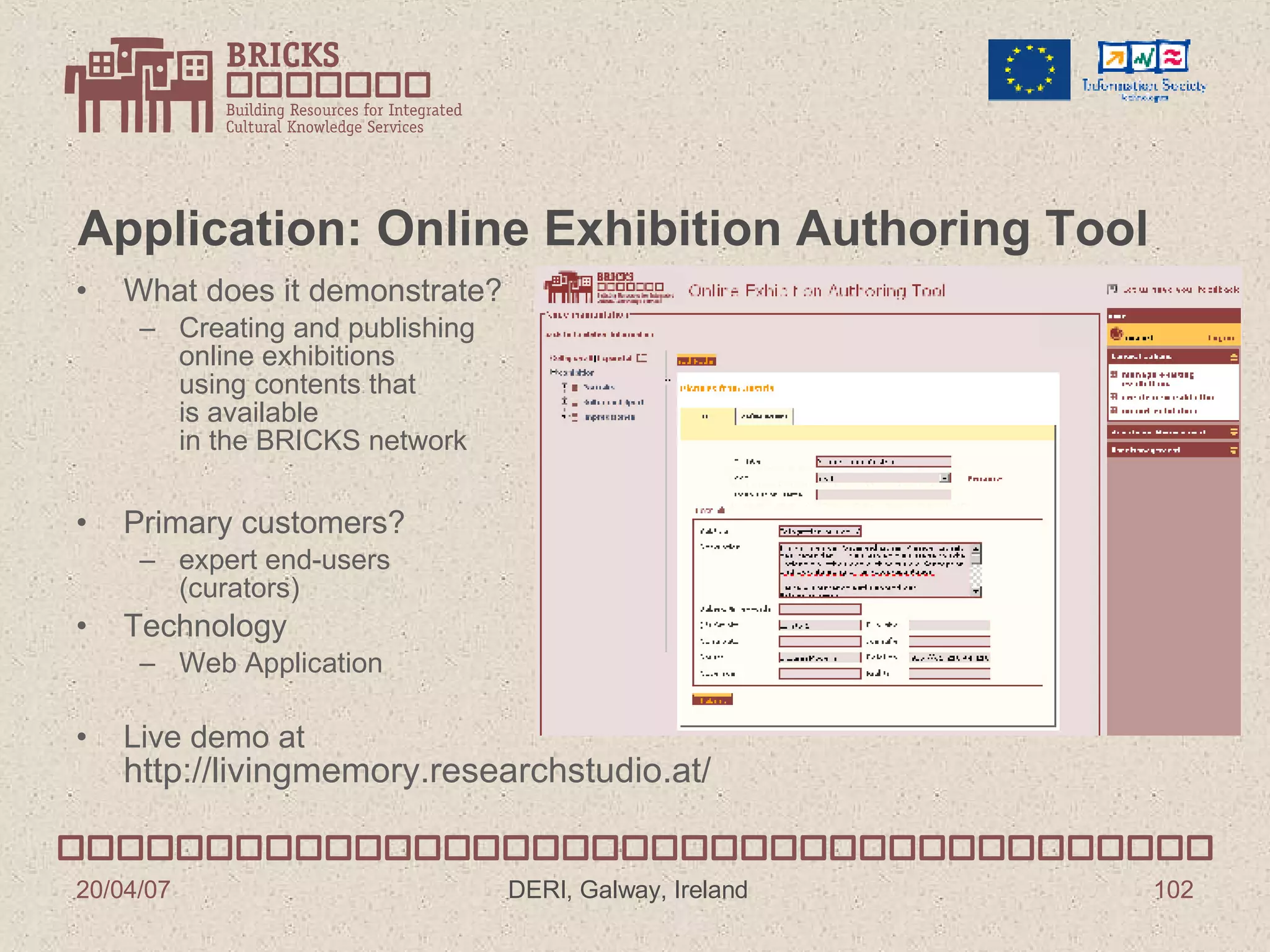Click the date 20/04/07 in the footer

click(x=123, y=890)
